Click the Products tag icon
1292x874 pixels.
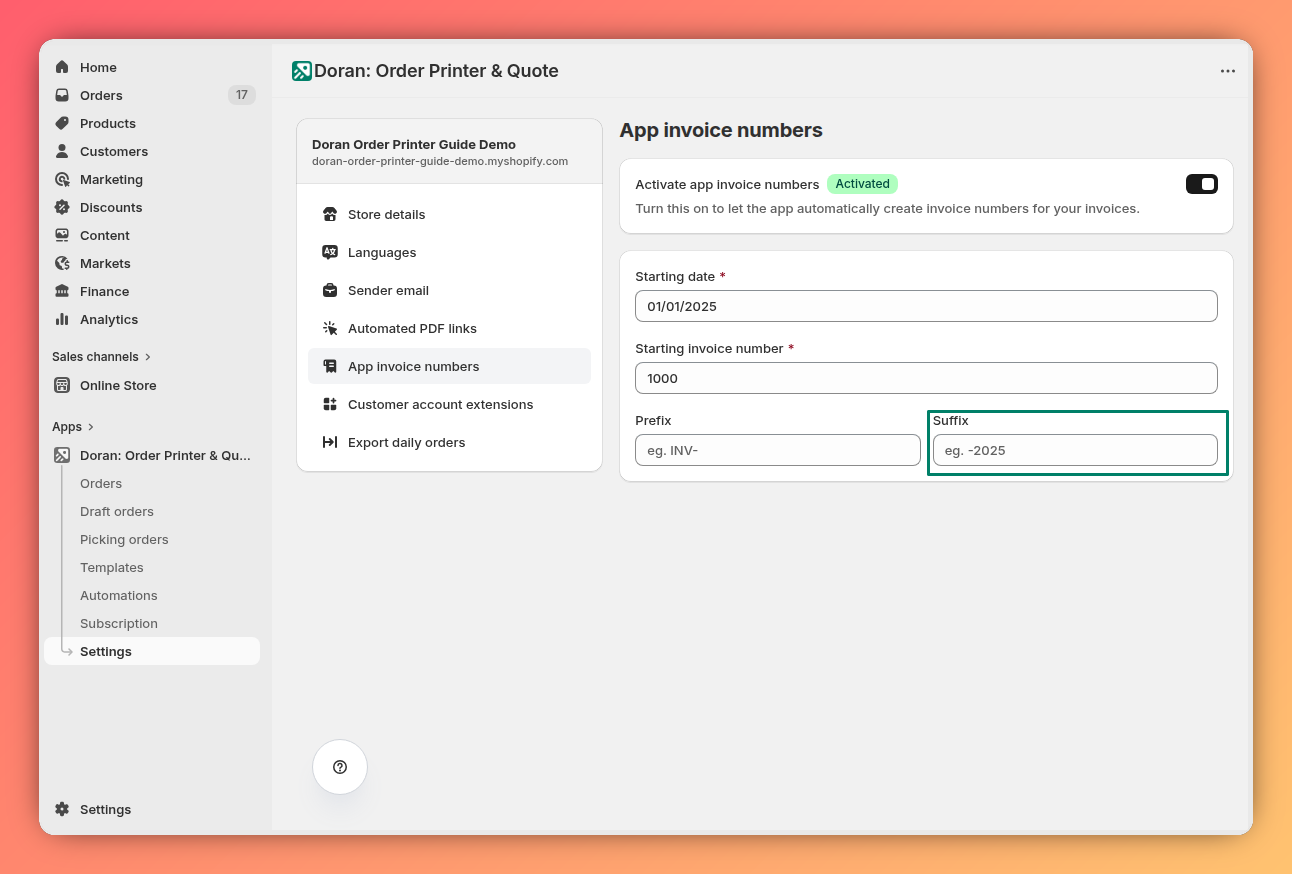[62, 123]
